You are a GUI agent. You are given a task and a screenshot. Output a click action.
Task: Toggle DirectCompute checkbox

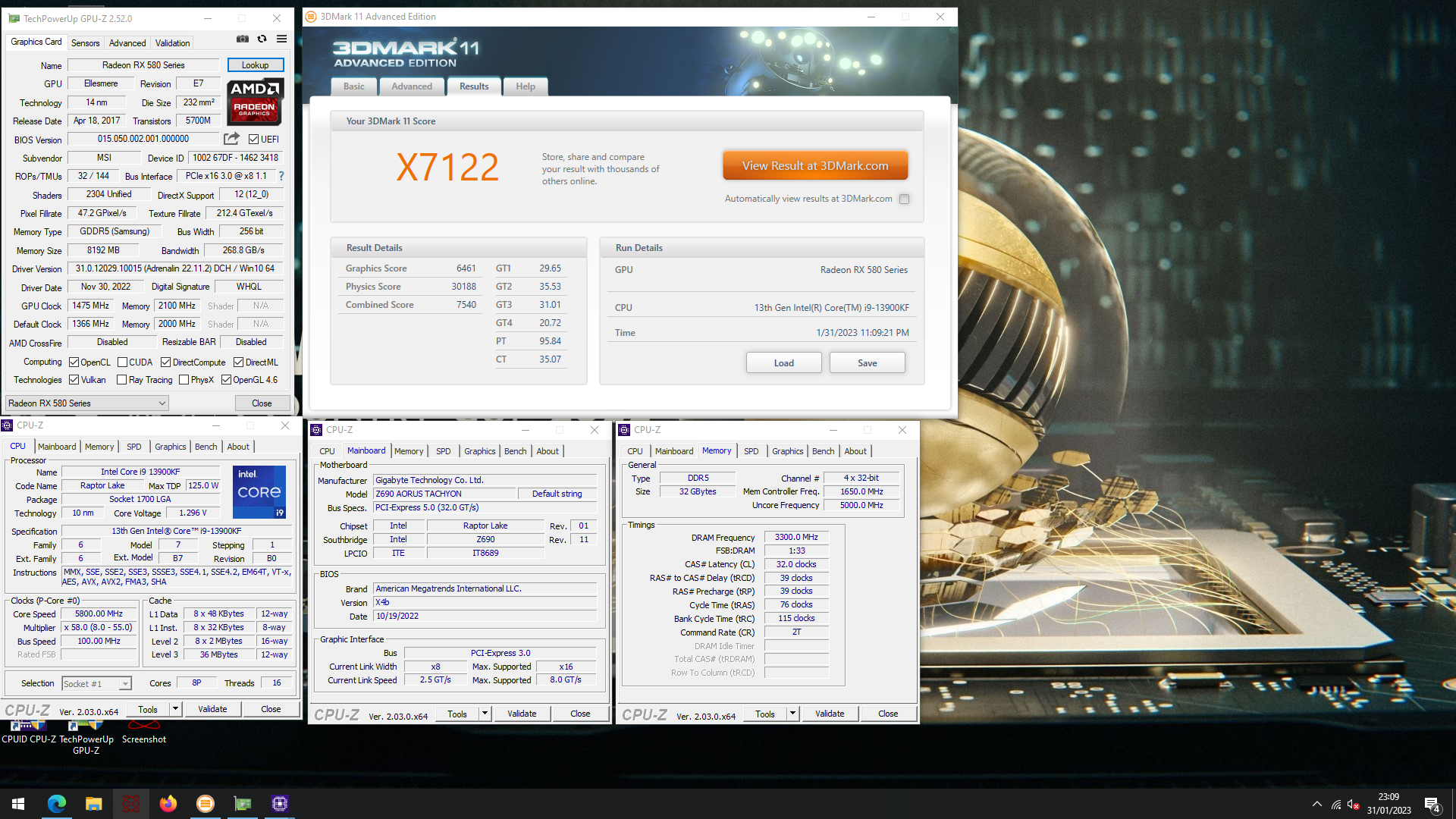coord(165,362)
